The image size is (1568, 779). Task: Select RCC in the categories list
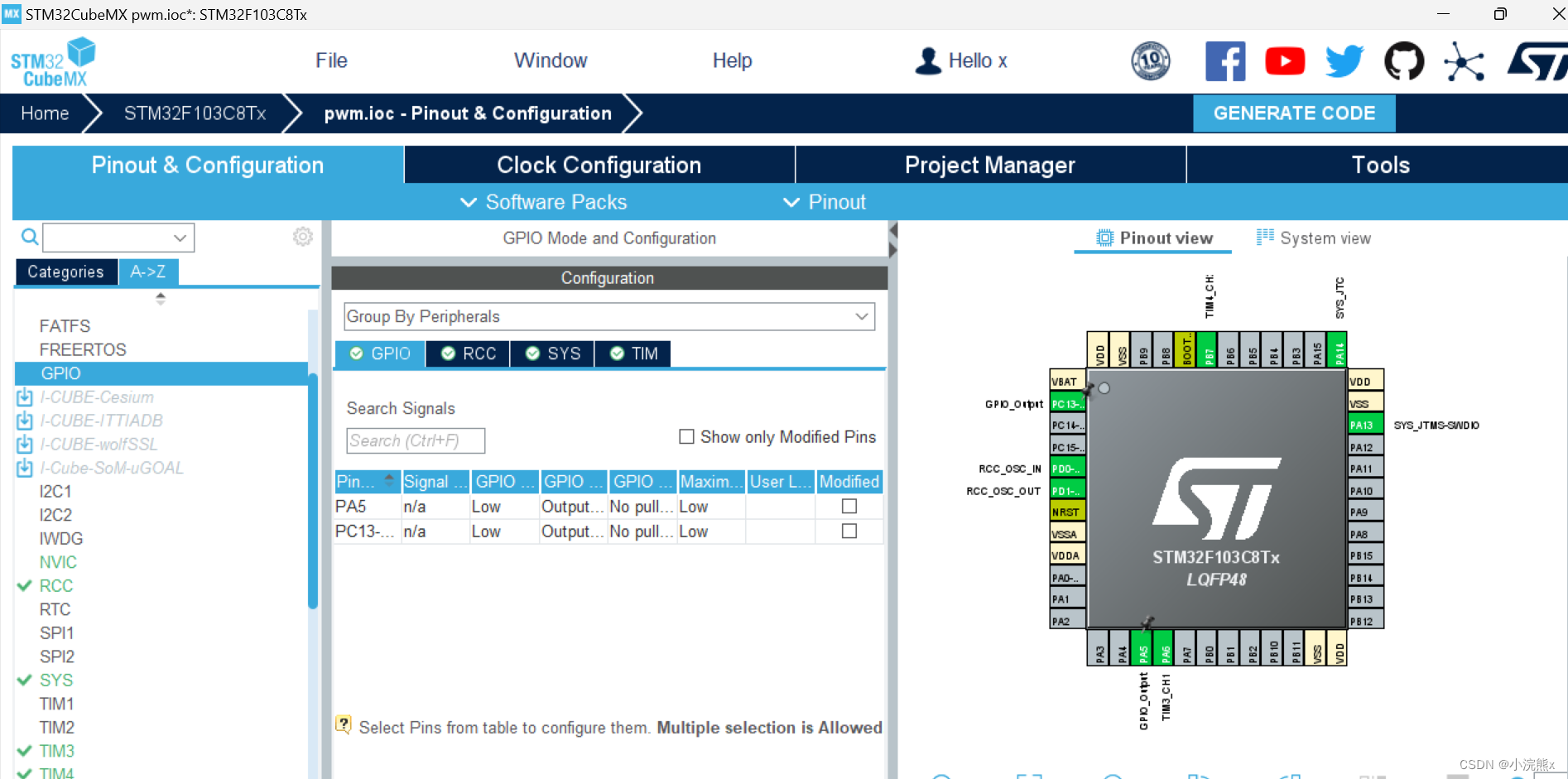click(56, 585)
